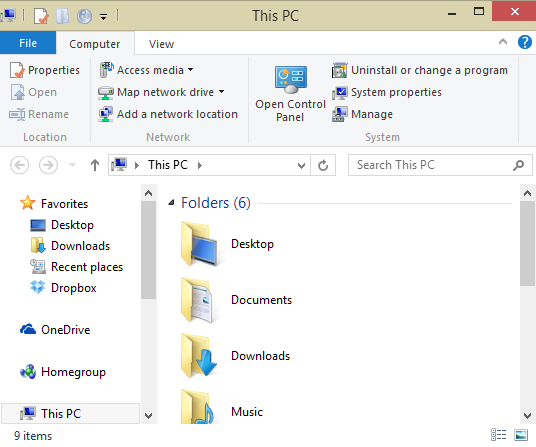The image size is (536, 447).
Task: Add a network location
Action: 168,114
